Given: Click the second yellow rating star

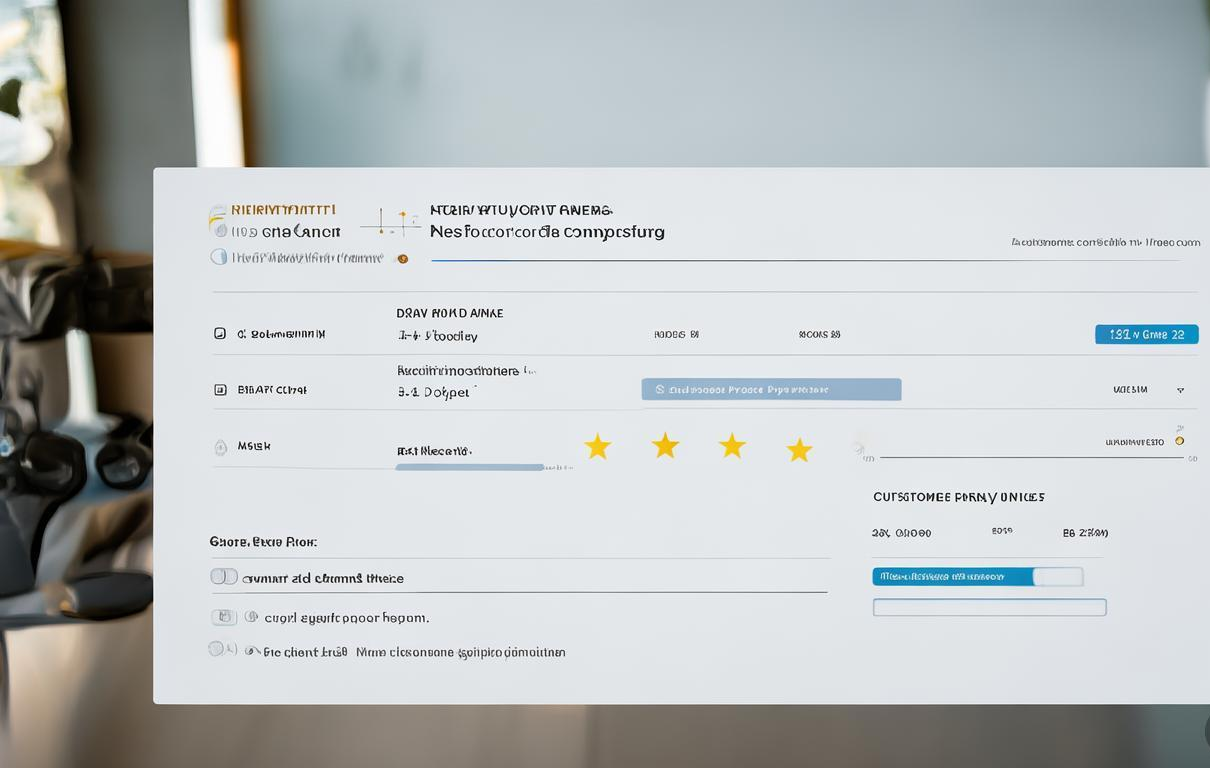Looking at the screenshot, I should [x=666, y=445].
